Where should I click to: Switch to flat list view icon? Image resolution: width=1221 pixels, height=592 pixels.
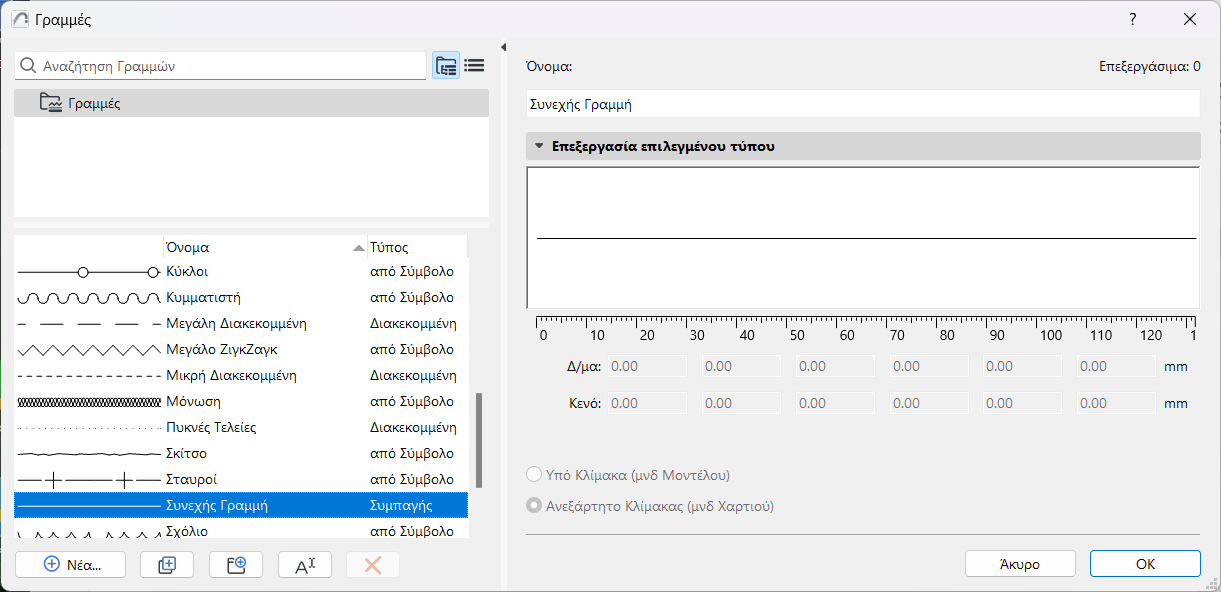point(474,66)
